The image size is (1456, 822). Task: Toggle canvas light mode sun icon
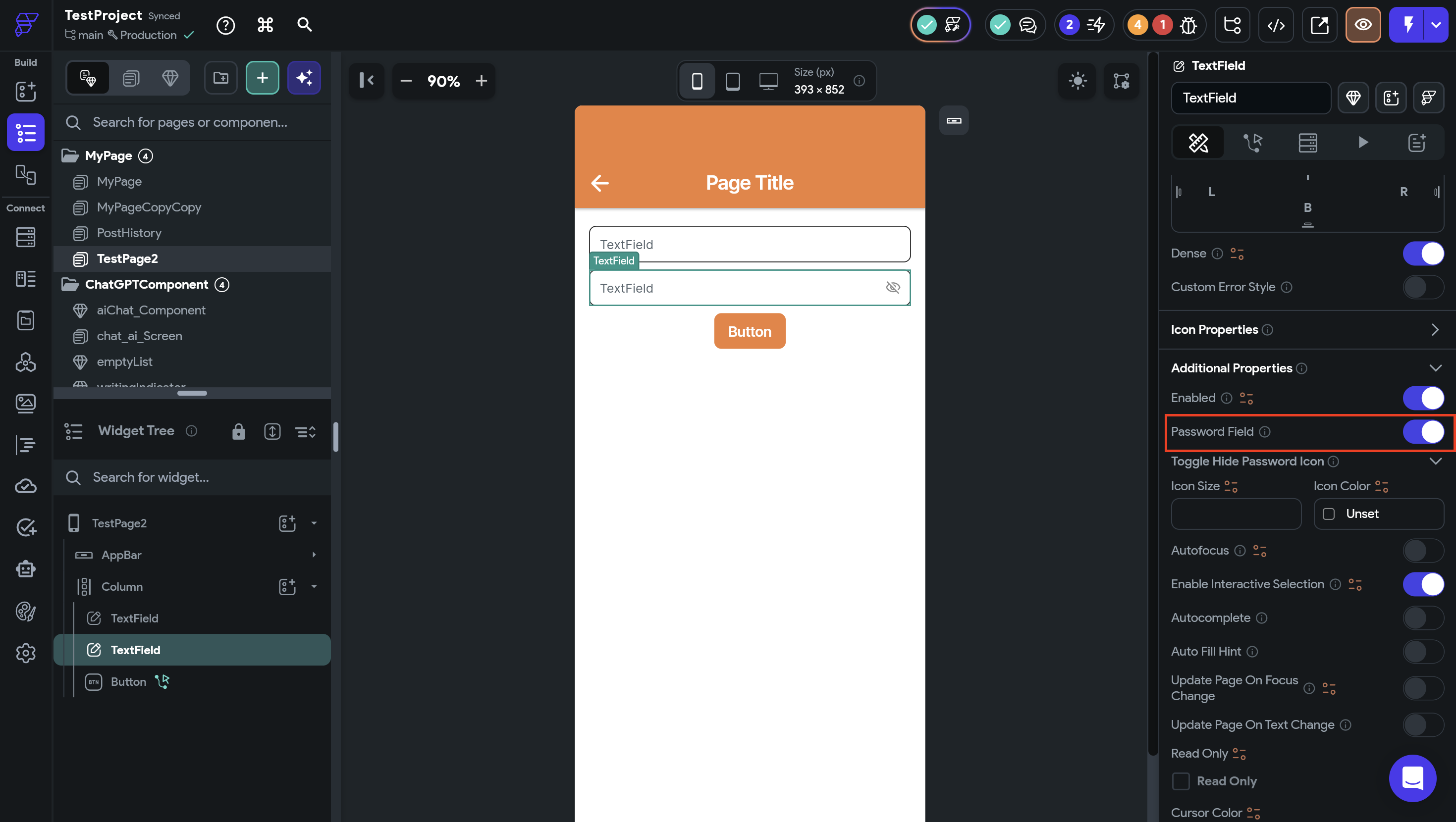coord(1078,81)
